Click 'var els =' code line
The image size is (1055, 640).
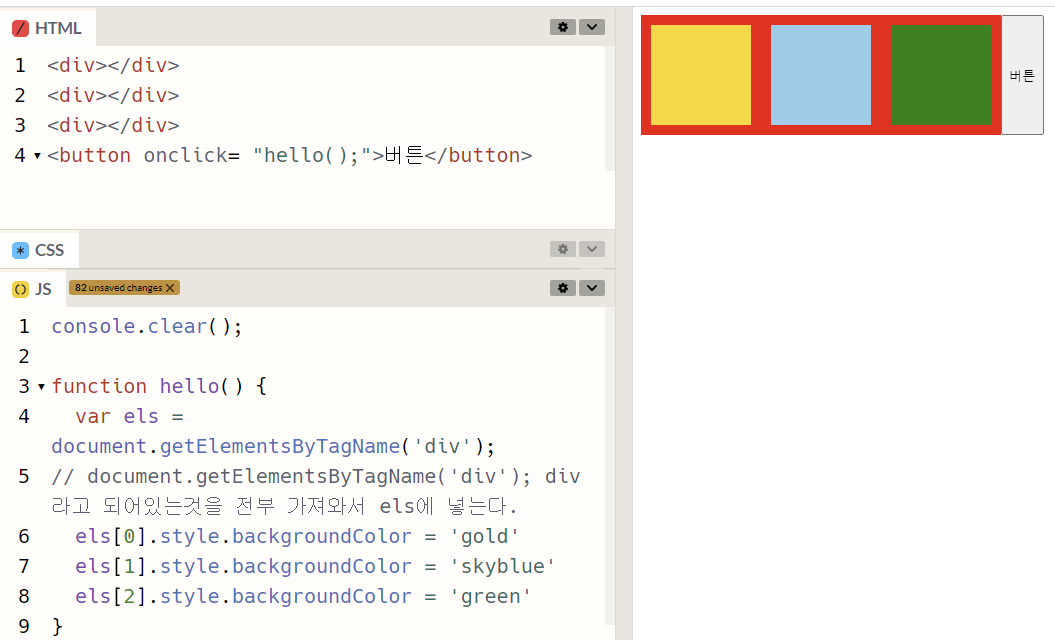[x=129, y=417]
